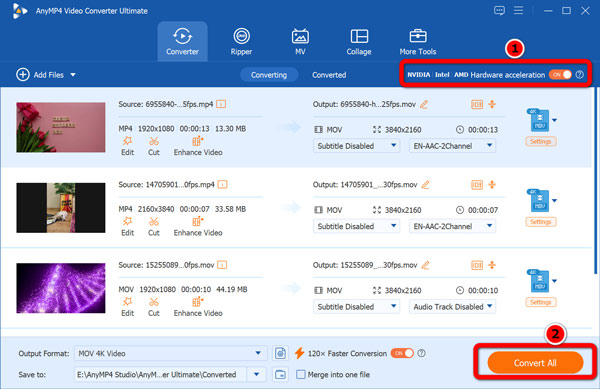Open help for 120x Faster Conversion
This screenshot has width=600, height=389.
coord(421,353)
